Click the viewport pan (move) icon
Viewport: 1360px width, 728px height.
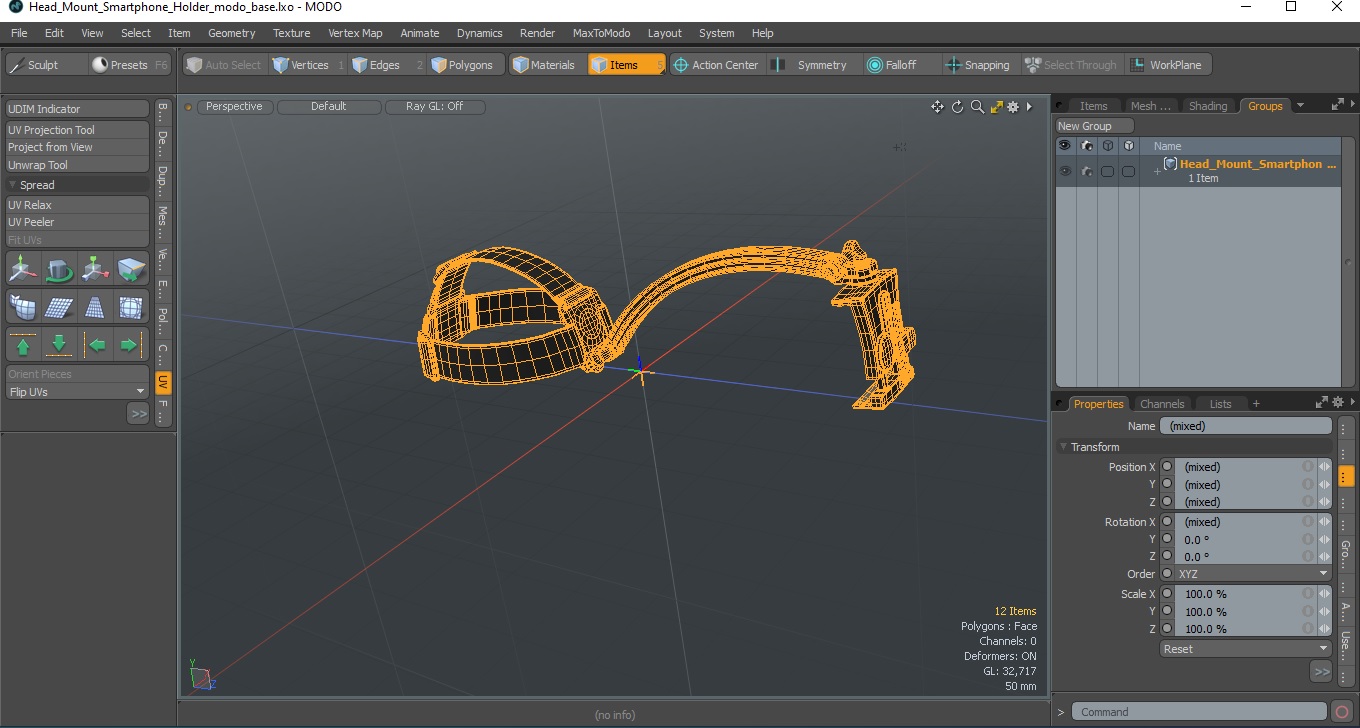tap(937, 107)
